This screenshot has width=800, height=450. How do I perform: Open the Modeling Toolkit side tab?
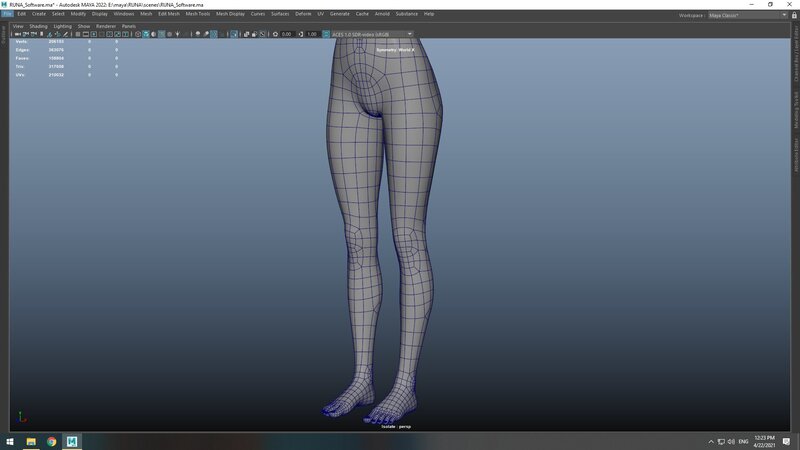point(796,107)
